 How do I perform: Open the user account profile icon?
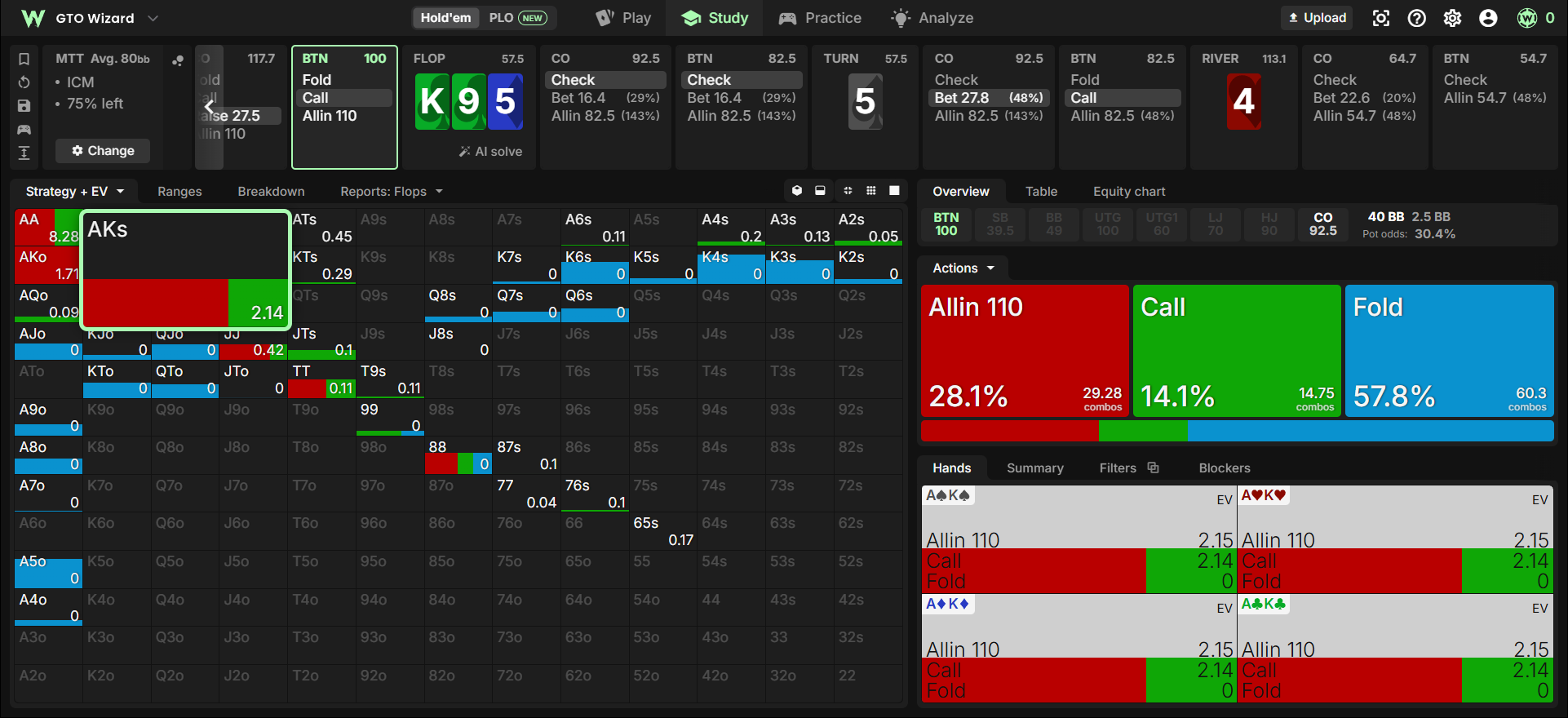(1489, 18)
